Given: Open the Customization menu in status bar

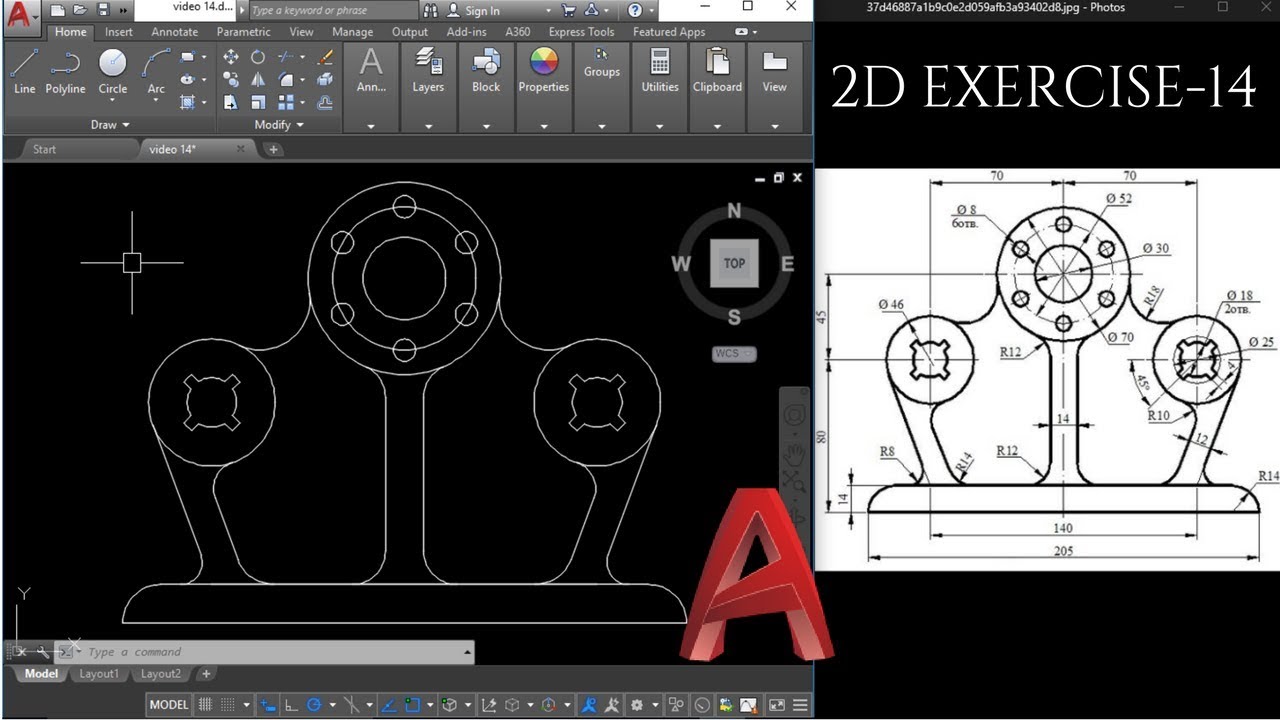Looking at the screenshot, I should point(800,705).
